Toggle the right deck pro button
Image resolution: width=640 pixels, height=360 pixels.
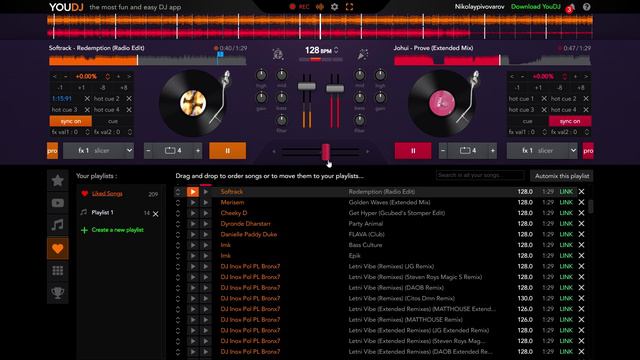coord(588,151)
